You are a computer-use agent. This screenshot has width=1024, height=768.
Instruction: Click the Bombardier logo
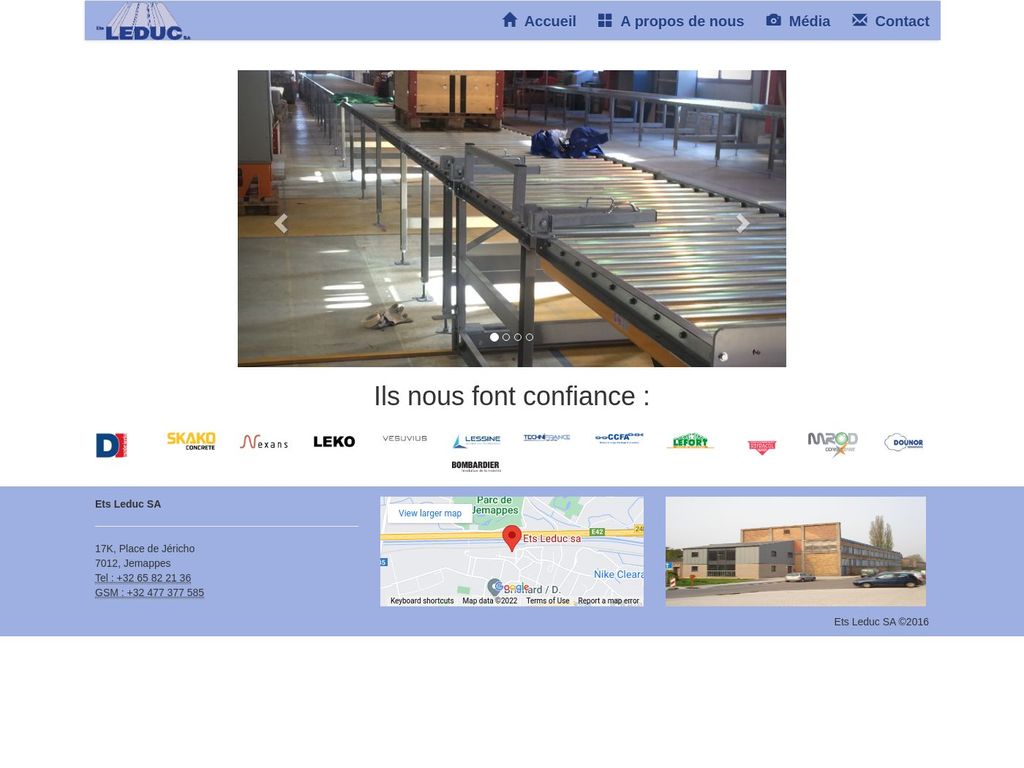[476, 466]
